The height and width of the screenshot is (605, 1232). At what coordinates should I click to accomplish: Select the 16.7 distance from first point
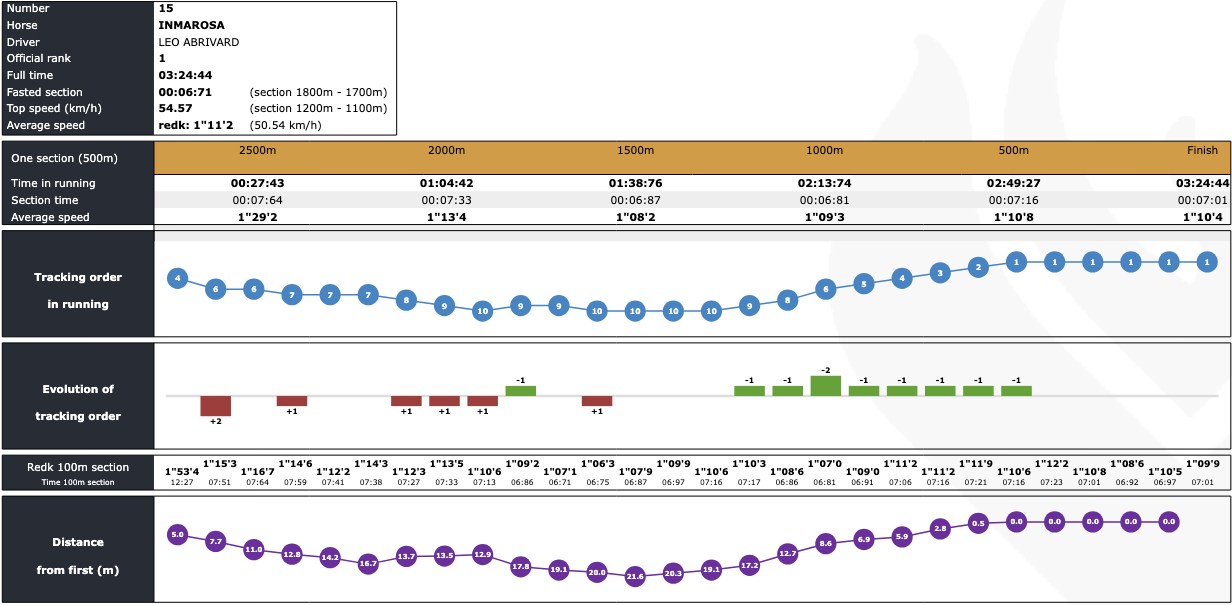click(x=368, y=564)
